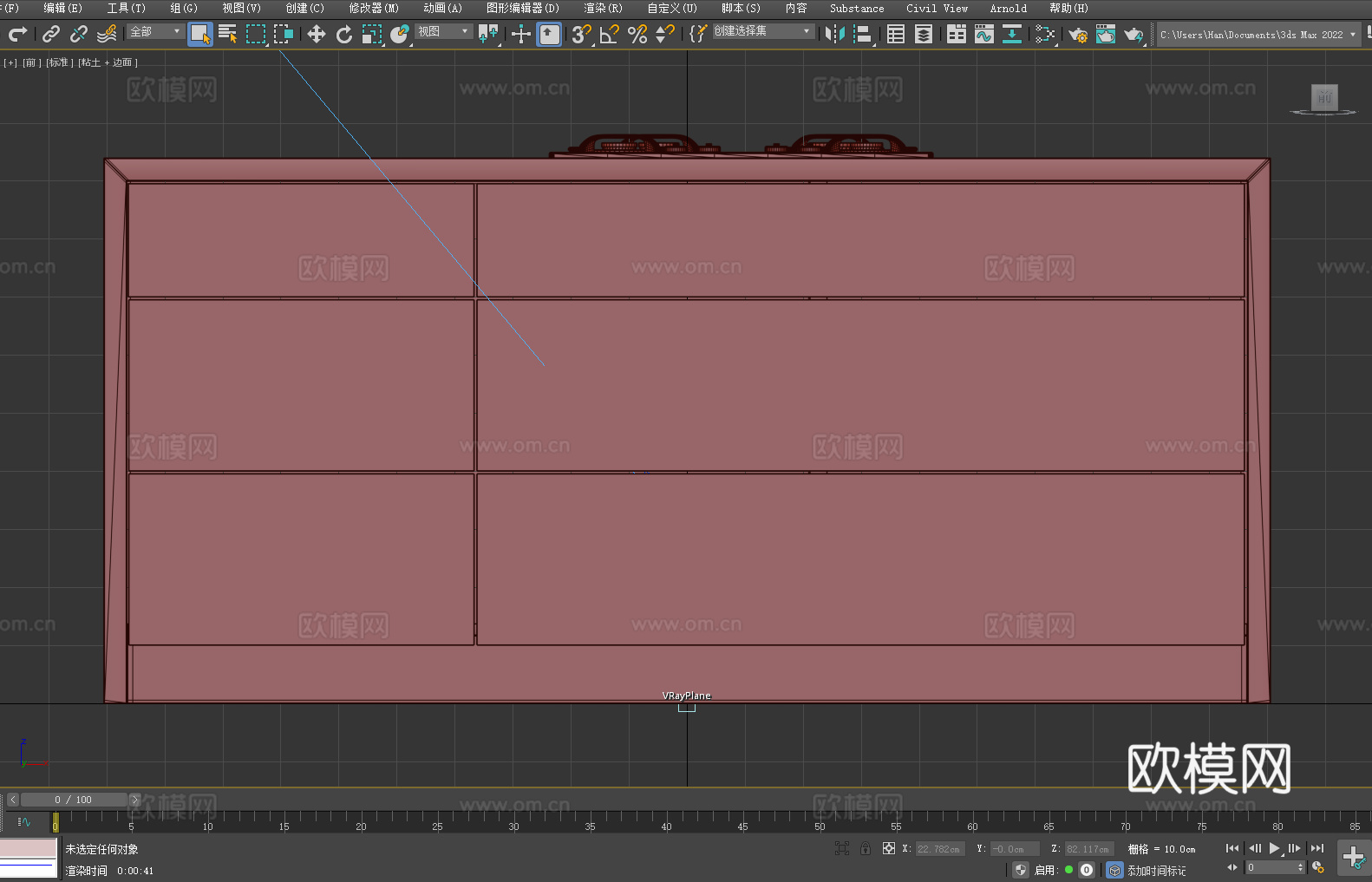Select the Rotate tool
1372x882 pixels.
coord(344,34)
